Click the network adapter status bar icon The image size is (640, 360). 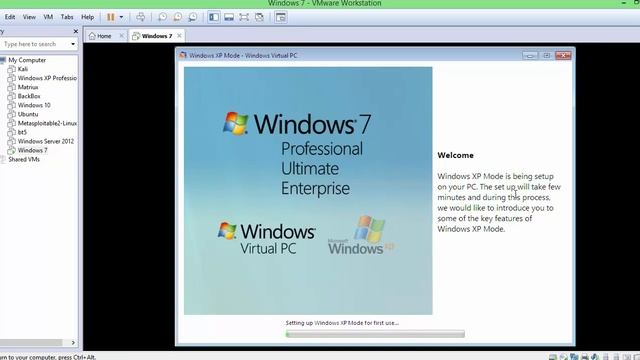[x=574, y=357]
